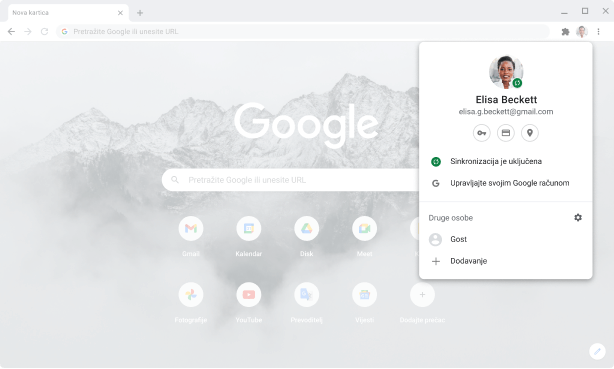Click Dodavanje to add a person
Image resolution: width=614 pixels, height=369 pixels.
[506, 261]
